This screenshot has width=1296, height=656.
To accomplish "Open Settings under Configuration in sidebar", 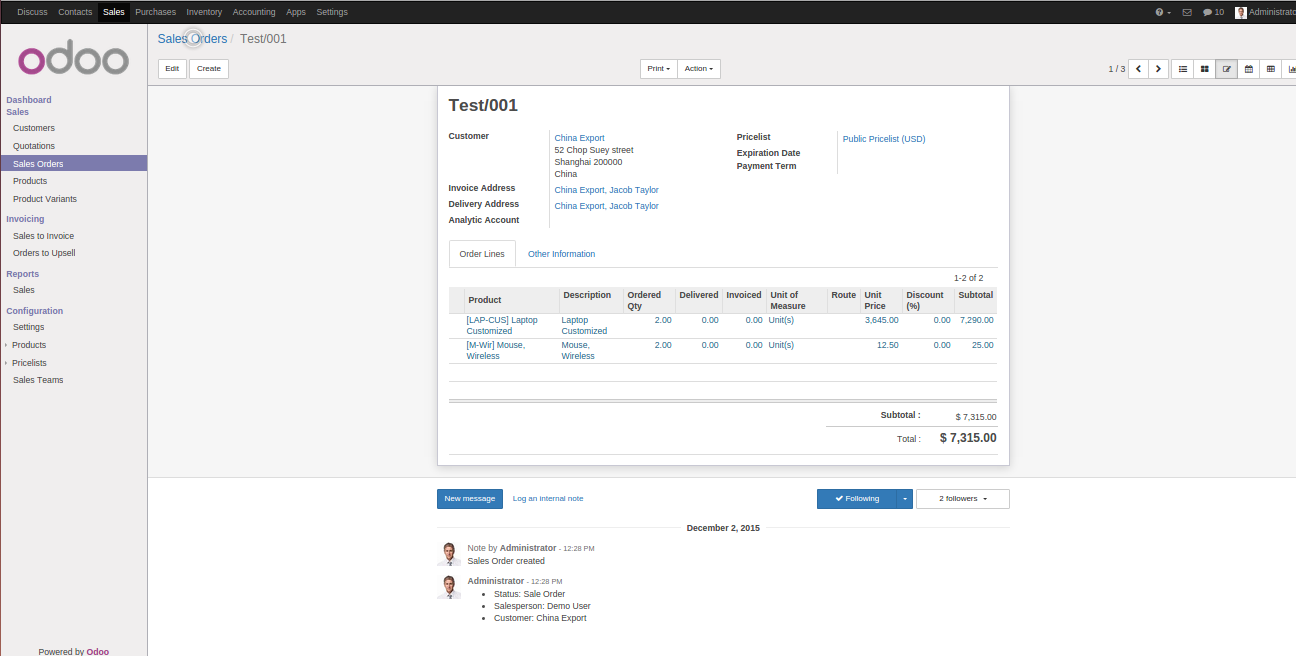I will [x=28, y=327].
